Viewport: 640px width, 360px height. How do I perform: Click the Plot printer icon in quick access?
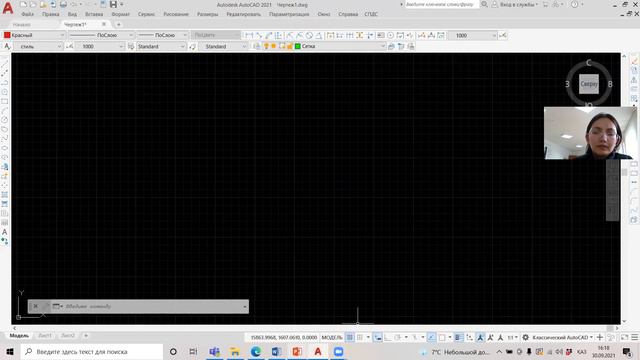click(63, 4)
